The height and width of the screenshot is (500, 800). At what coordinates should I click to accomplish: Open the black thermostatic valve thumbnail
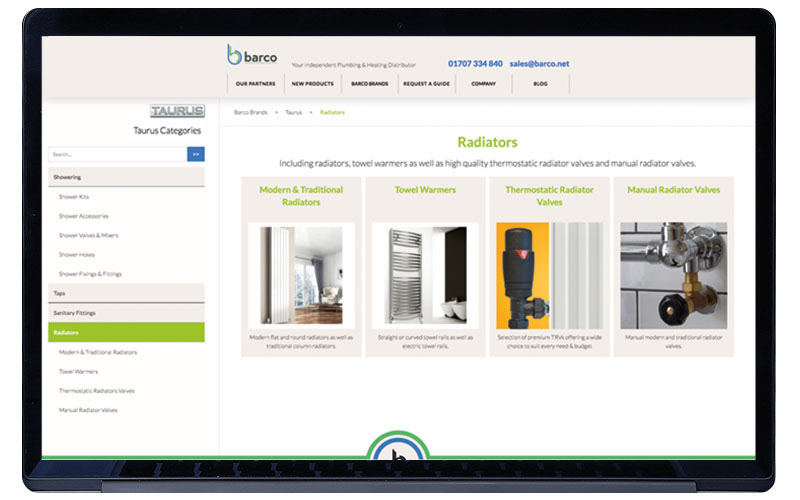[549, 276]
